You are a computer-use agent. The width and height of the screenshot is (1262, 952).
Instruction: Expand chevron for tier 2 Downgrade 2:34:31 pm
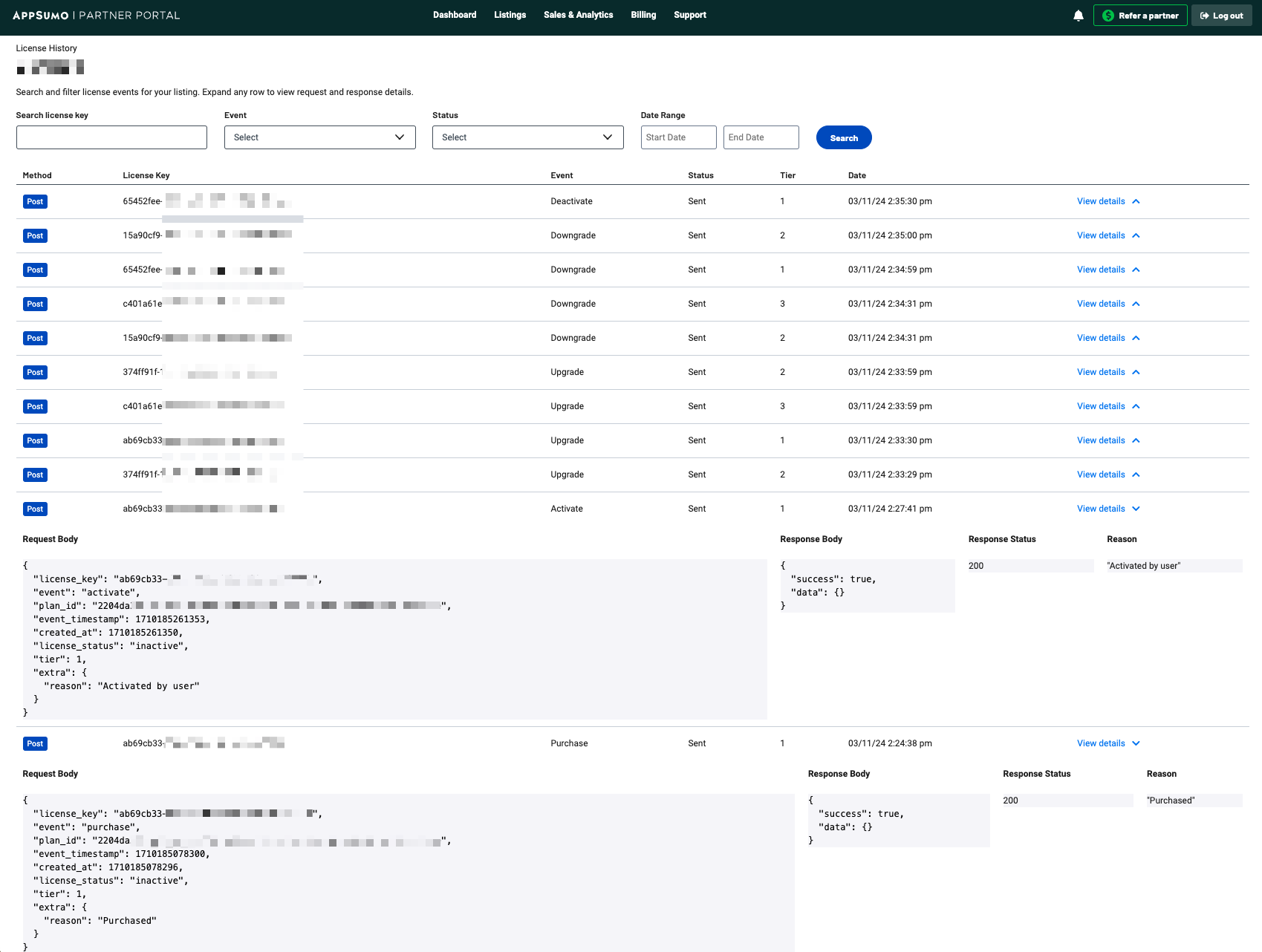click(x=1136, y=338)
